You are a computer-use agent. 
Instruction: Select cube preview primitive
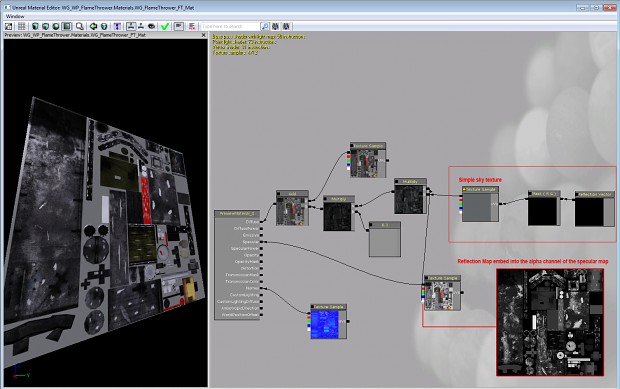[x=45, y=26]
